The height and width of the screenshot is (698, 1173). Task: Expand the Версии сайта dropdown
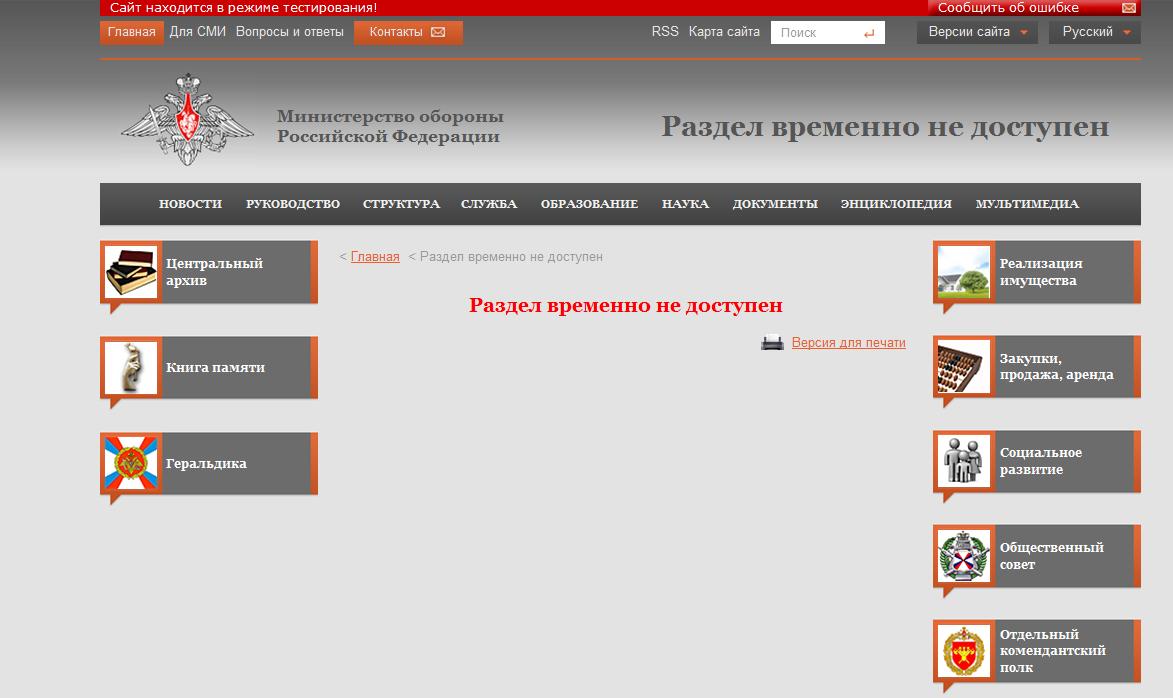977,32
